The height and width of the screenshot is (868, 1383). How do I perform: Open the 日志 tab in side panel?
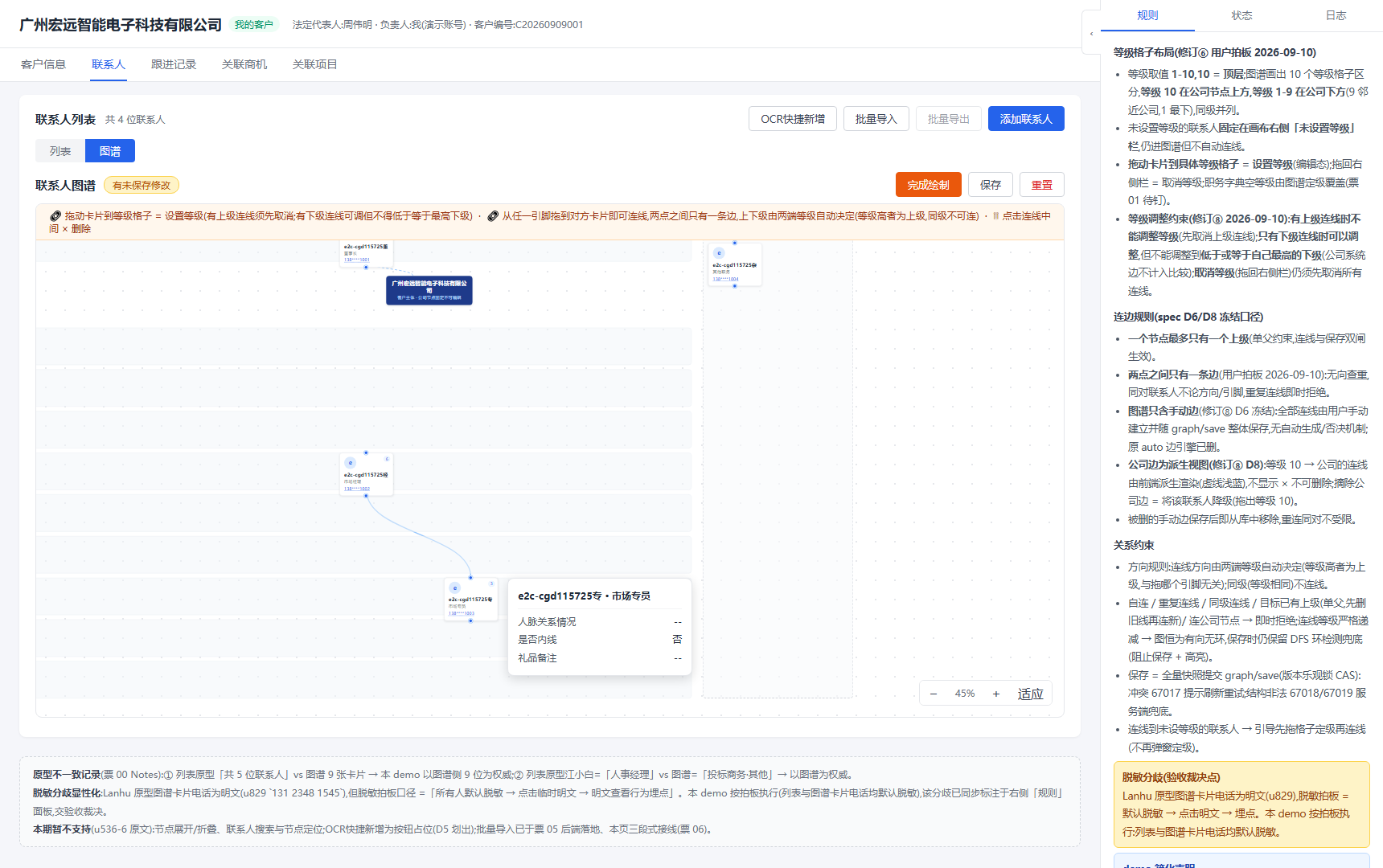point(1336,15)
